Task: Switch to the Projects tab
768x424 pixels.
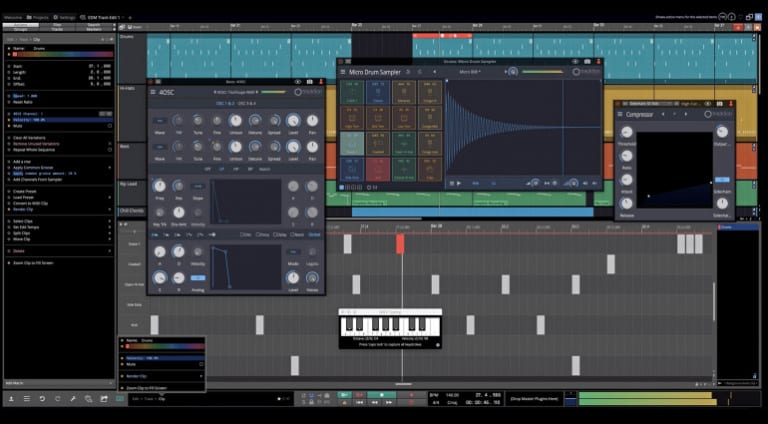Action: click(x=39, y=17)
